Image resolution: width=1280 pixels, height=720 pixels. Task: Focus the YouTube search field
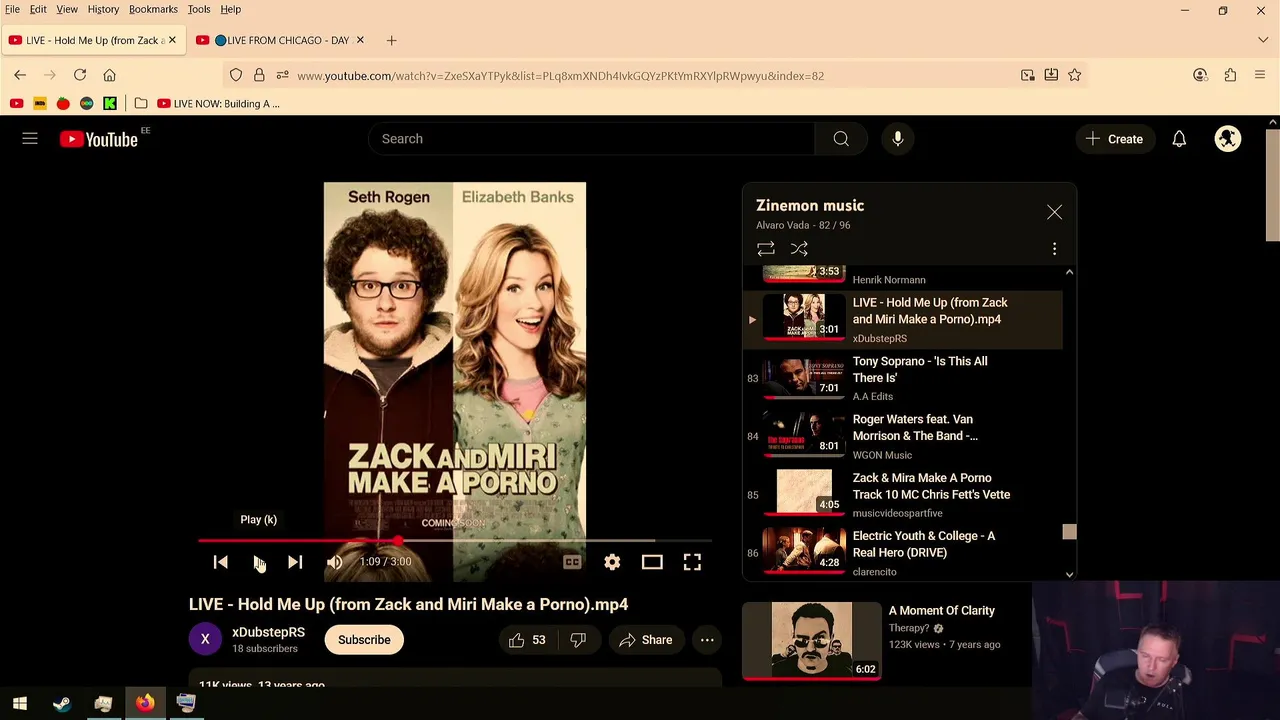(x=592, y=139)
